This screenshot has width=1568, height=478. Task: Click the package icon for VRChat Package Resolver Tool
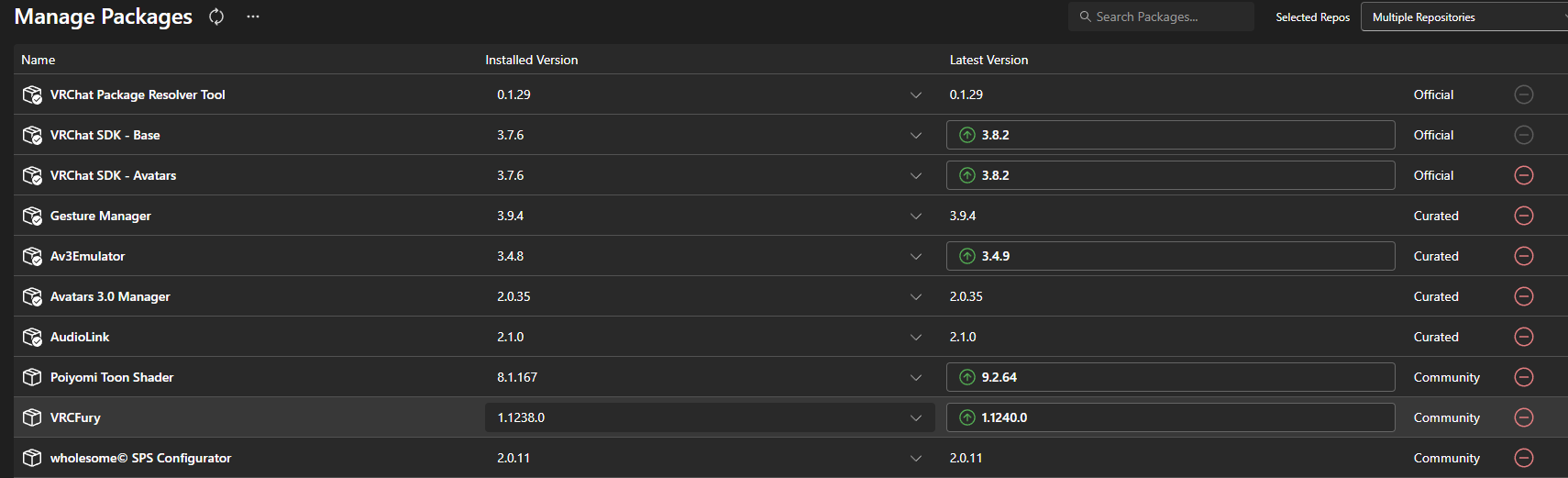(x=32, y=94)
